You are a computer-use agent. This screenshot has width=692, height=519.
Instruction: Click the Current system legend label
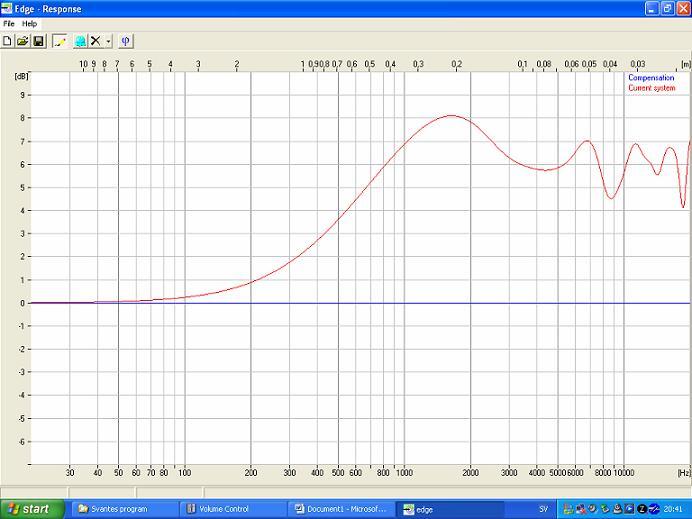pyautogui.click(x=651, y=88)
